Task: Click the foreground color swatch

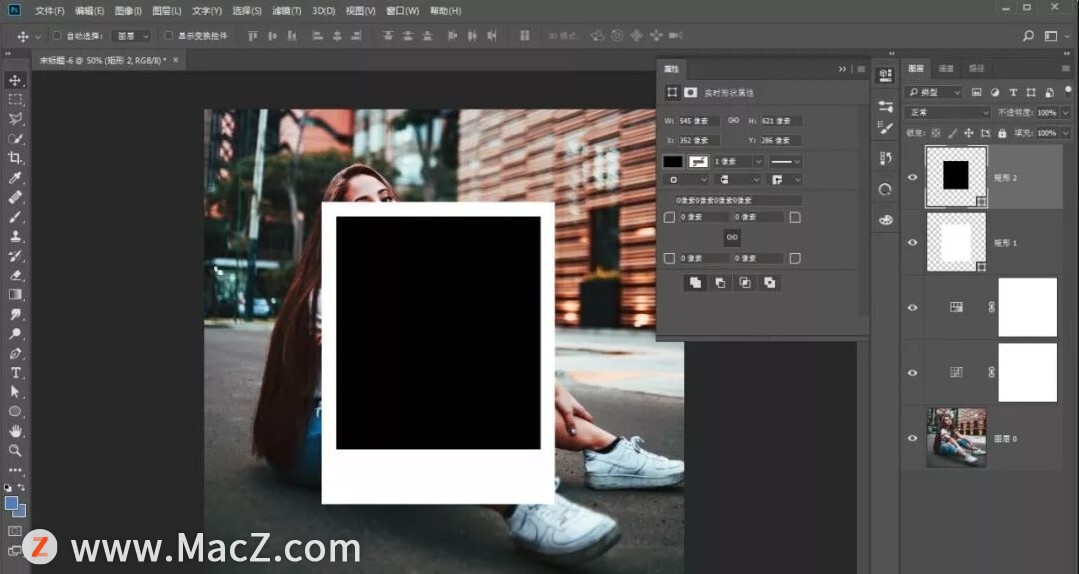Action: click(11, 503)
